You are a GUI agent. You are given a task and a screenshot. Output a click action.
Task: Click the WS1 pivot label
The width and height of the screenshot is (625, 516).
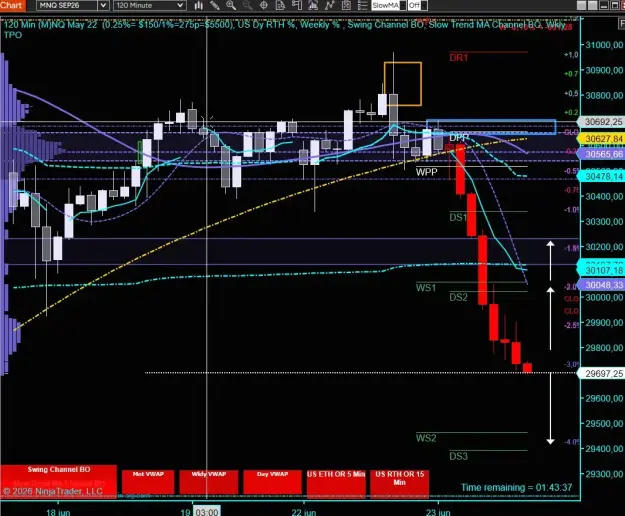pyautogui.click(x=426, y=288)
